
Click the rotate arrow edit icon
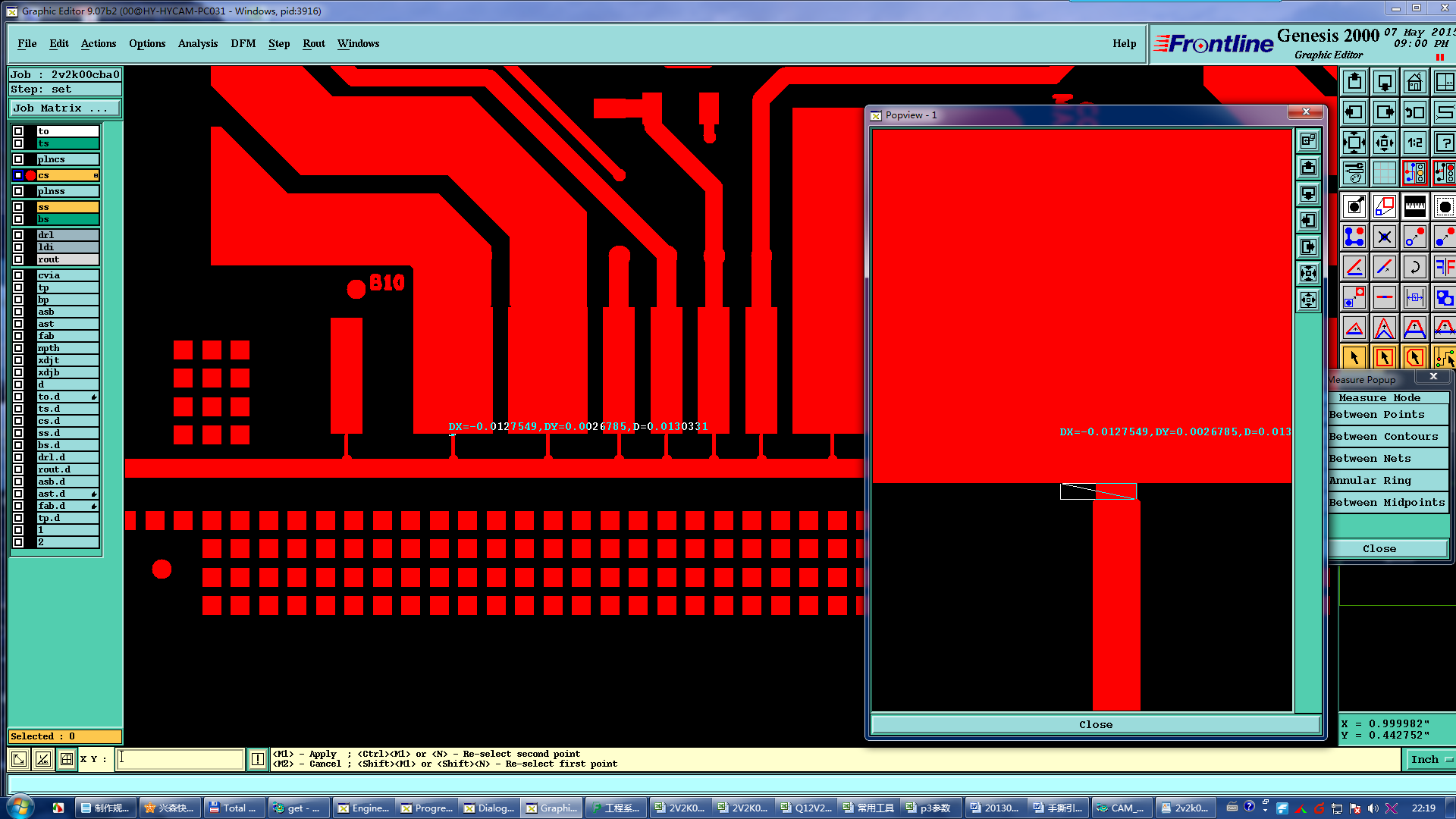[1414, 267]
